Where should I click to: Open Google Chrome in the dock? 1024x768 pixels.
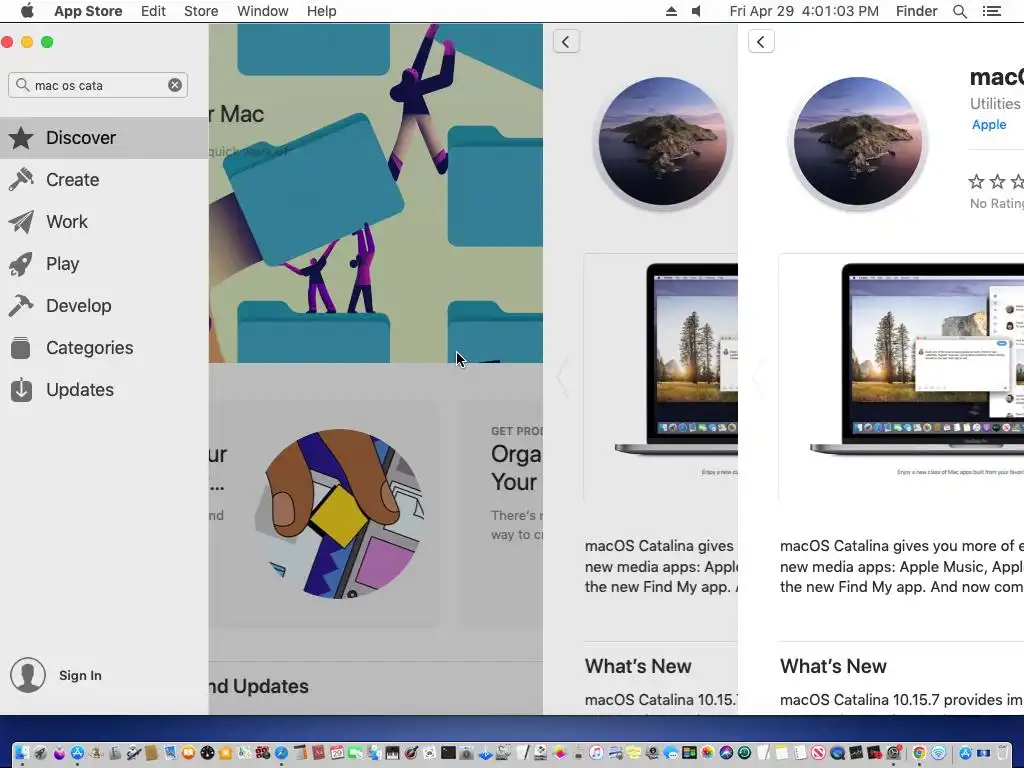(919, 753)
